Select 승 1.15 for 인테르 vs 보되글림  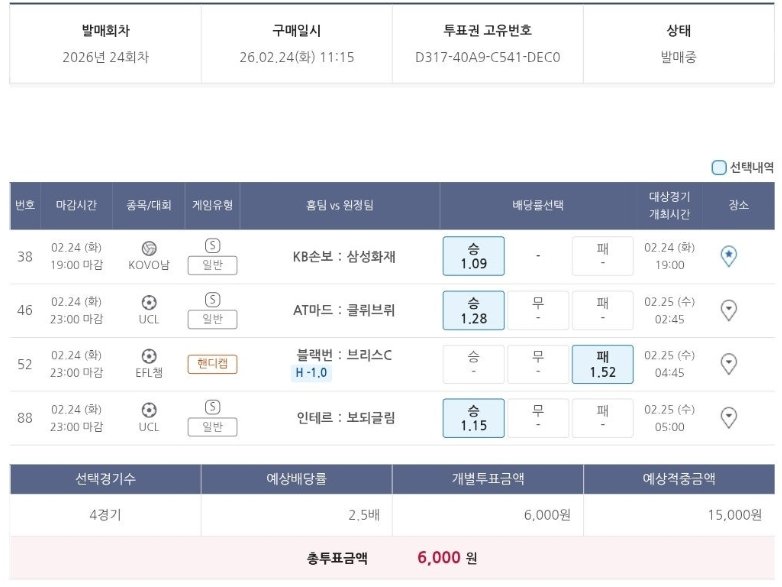point(473,418)
